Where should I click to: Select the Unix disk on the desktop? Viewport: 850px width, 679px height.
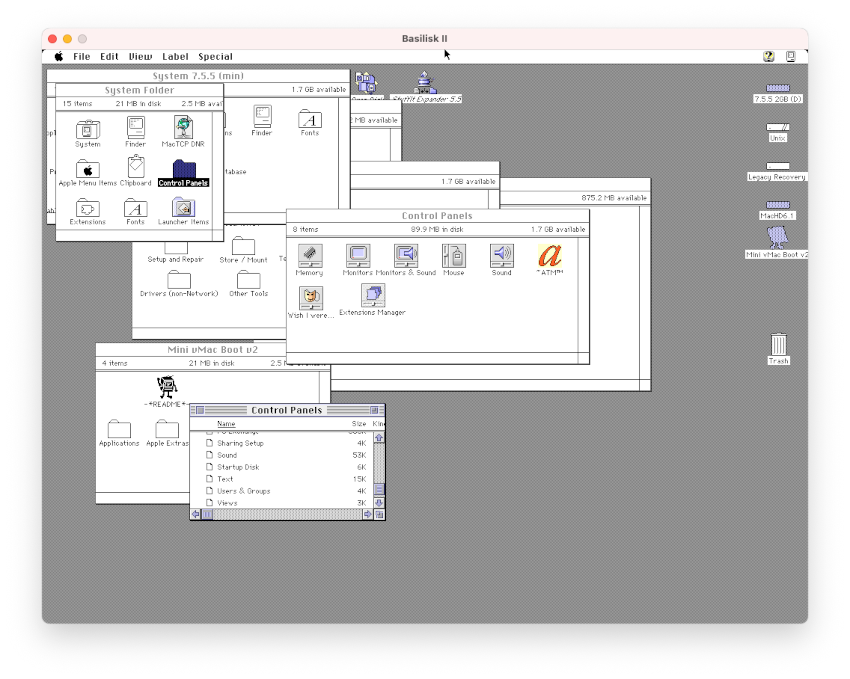[x=778, y=127]
